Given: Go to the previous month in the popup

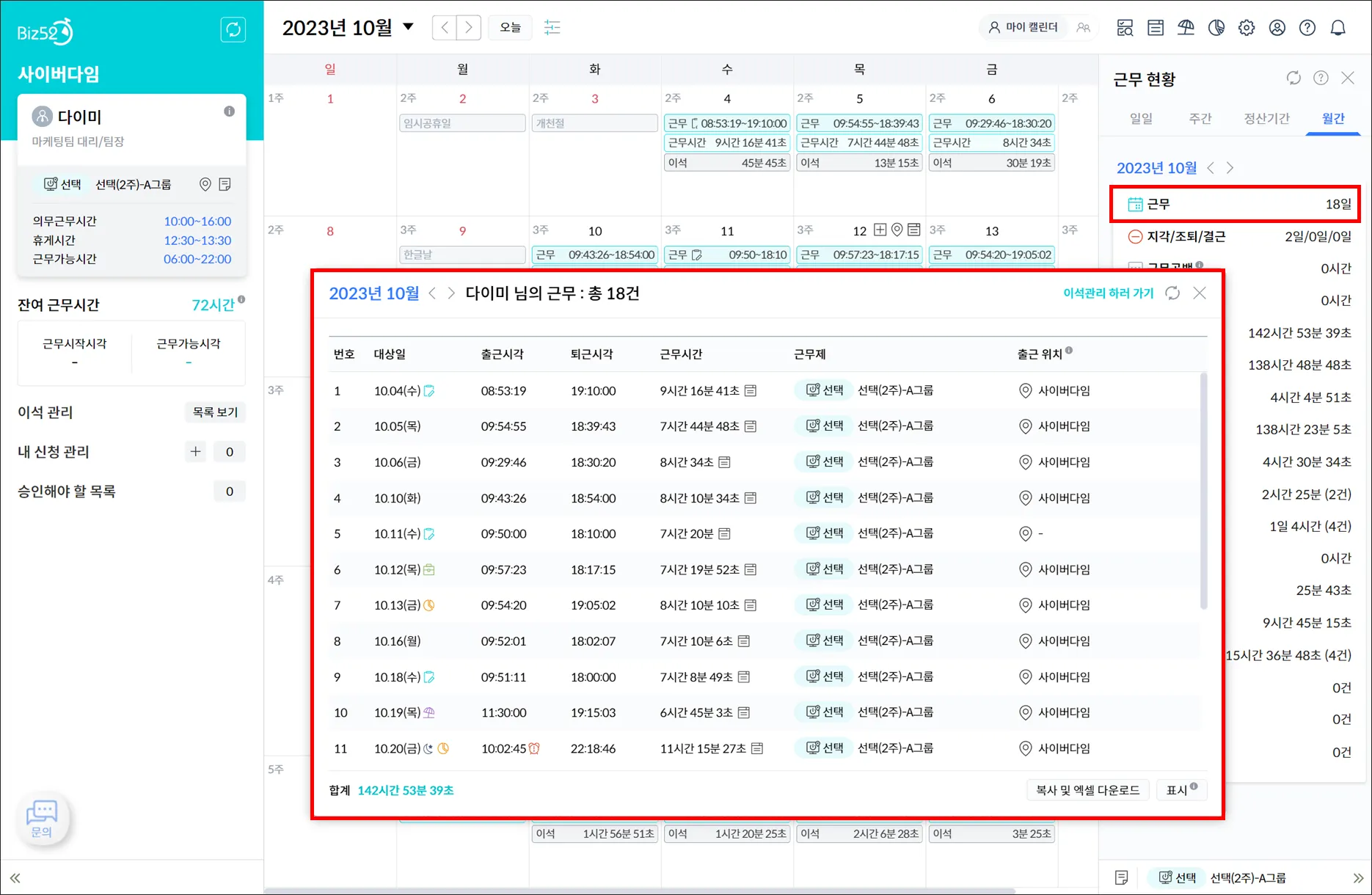Looking at the screenshot, I should pyautogui.click(x=433, y=293).
